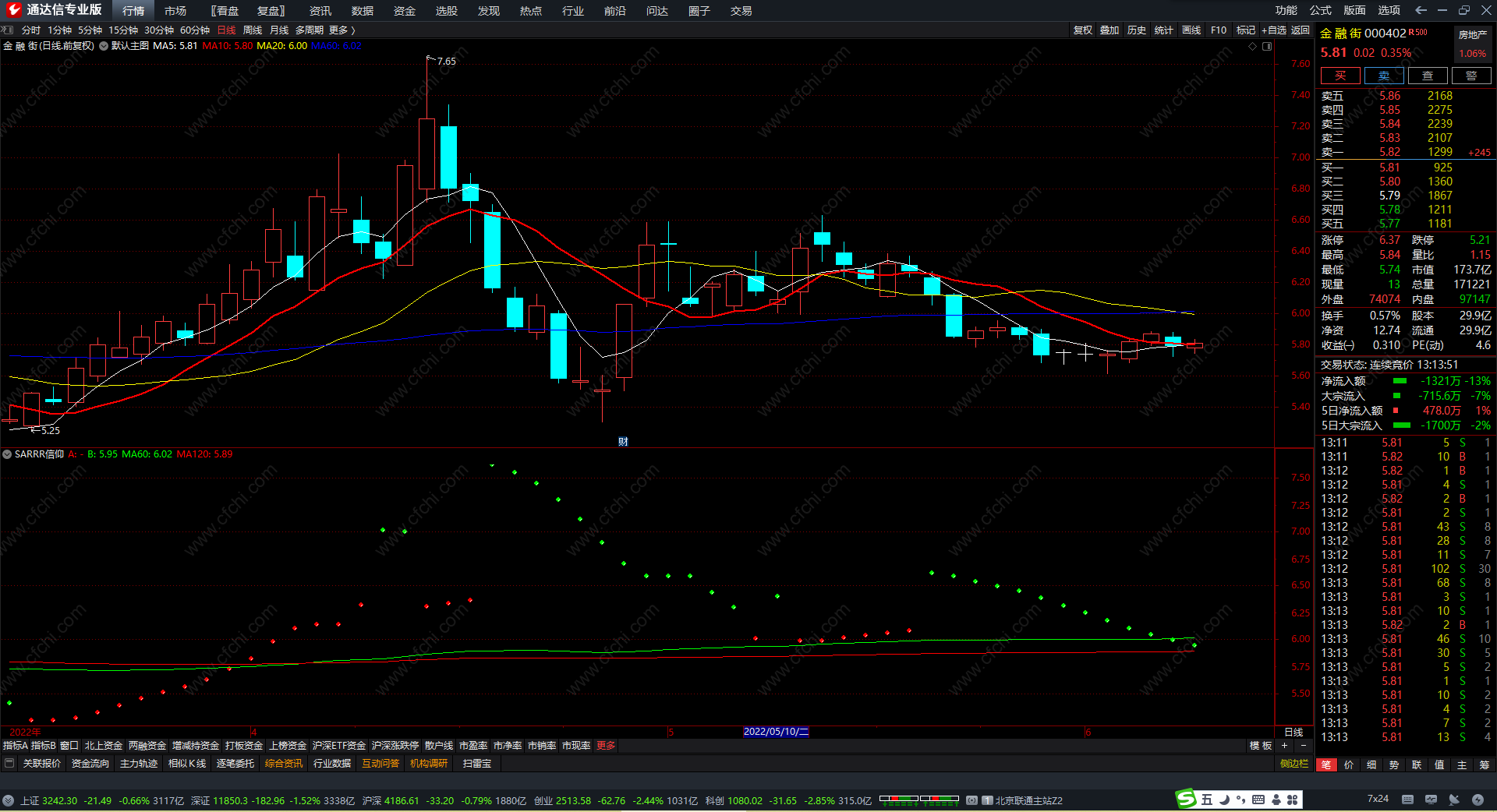Open the F10 company info button
Image resolution: width=1497 pixels, height=812 pixels.
(x=1219, y=30)
